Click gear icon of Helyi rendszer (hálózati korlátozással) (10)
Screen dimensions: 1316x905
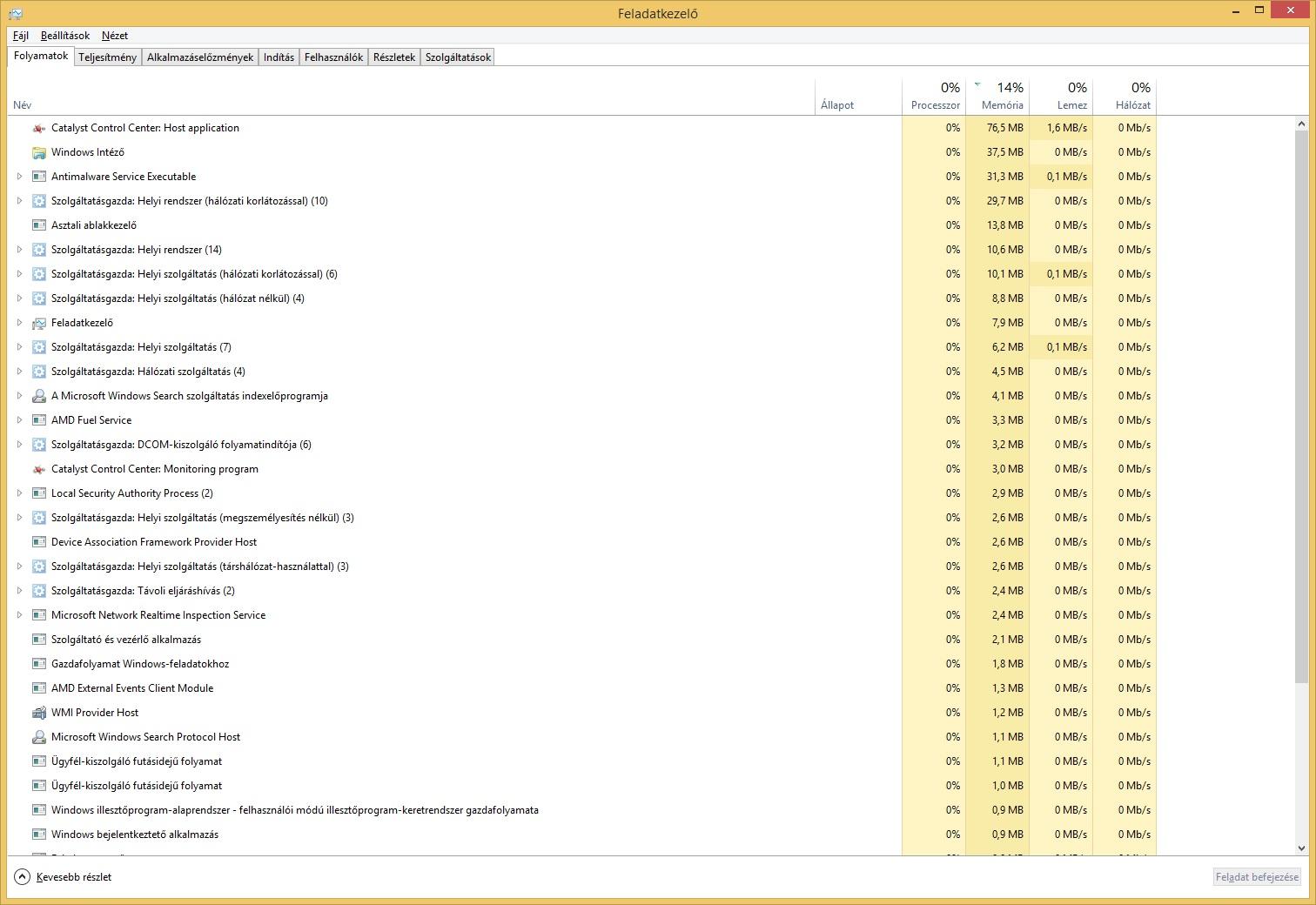[x=38, y=201]
